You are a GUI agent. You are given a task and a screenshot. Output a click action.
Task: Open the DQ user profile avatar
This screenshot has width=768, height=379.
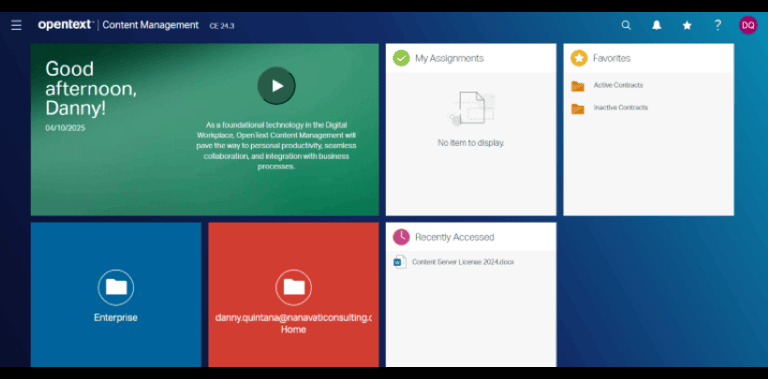(748, 25)
